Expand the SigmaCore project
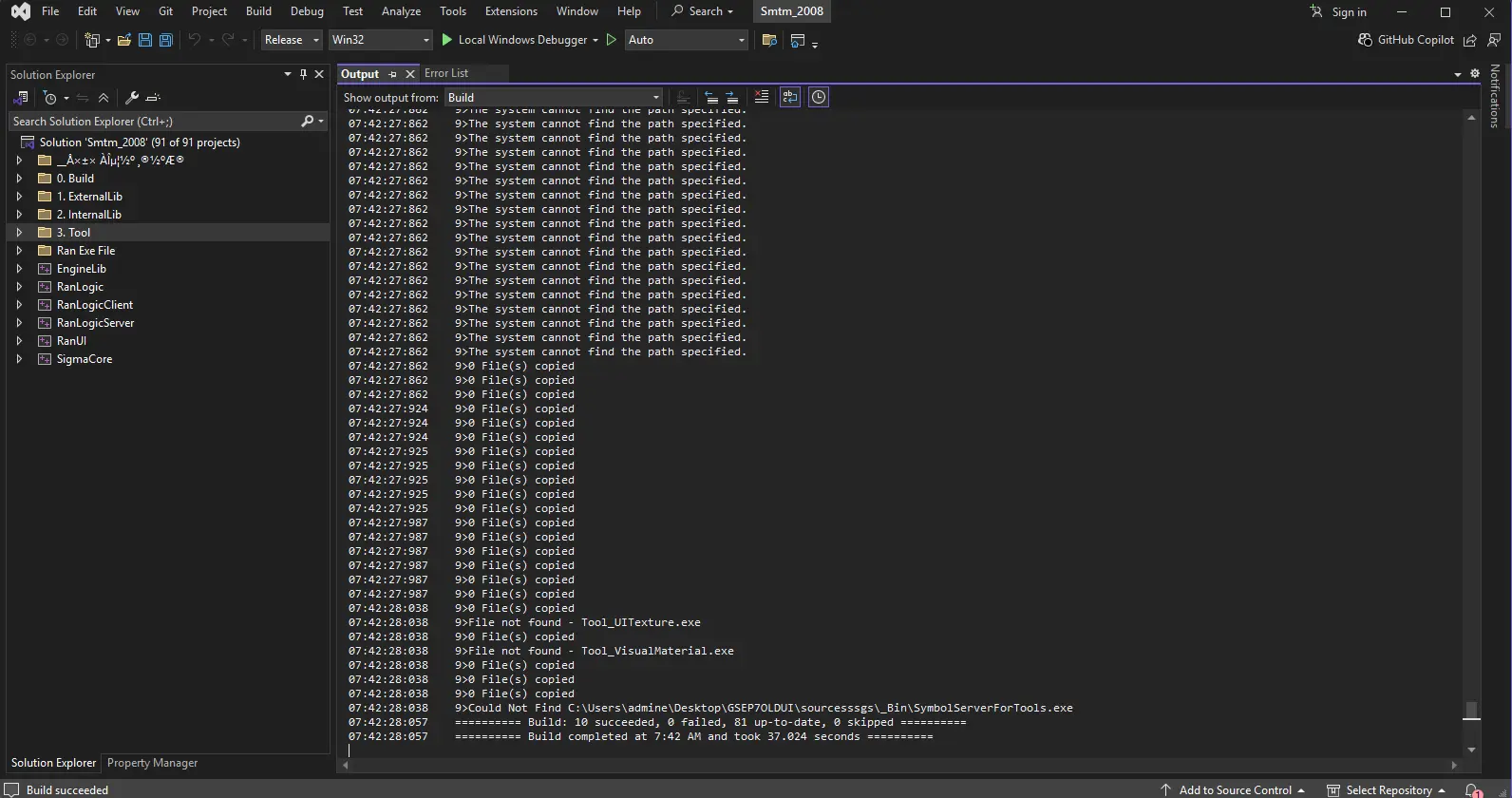Screen dimensions: 1512x798 [x=19, y=359]
